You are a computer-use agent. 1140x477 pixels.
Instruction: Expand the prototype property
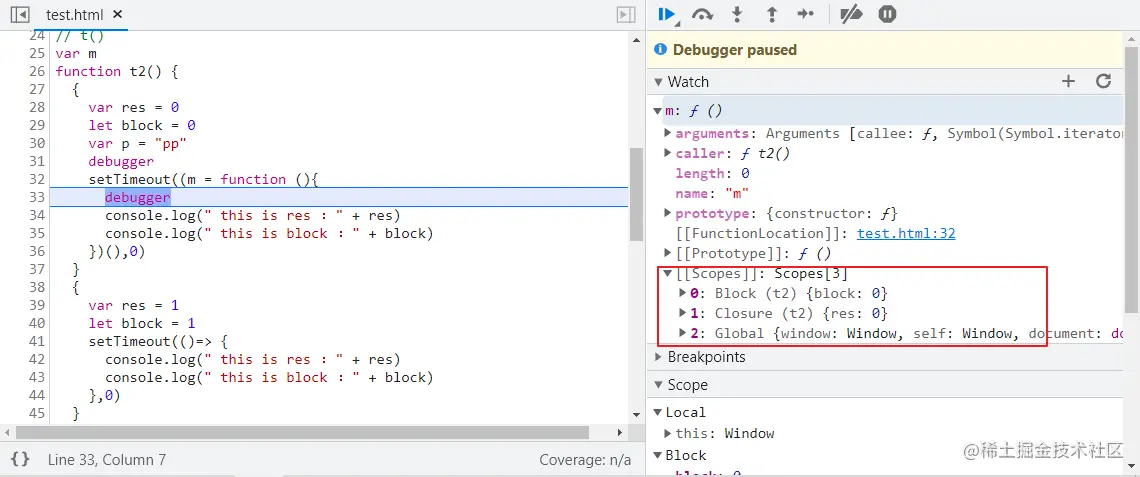click(x=667, y=214)
